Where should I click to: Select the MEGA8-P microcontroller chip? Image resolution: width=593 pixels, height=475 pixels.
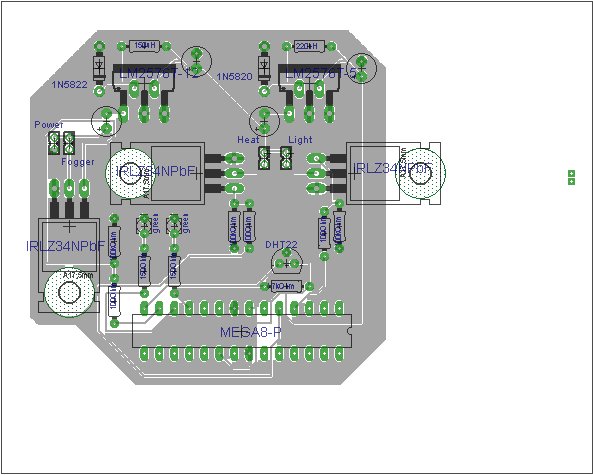click(x=242, y=331)
